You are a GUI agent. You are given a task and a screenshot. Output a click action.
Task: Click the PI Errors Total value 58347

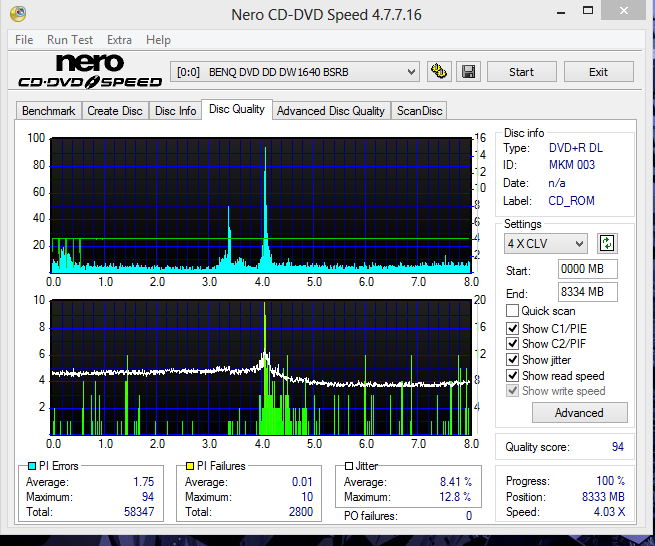click(x=139, y=512)
